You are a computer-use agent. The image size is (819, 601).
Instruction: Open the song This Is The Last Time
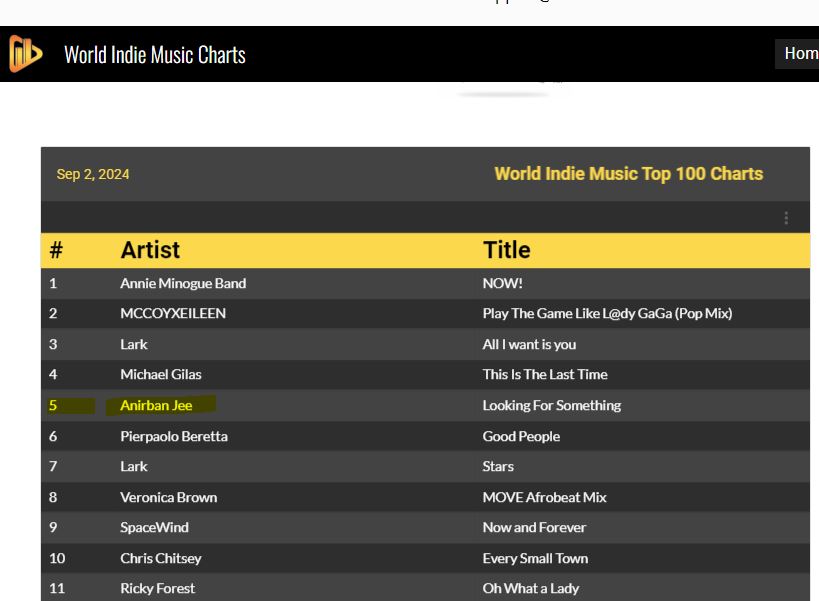(x=545, y=374)
